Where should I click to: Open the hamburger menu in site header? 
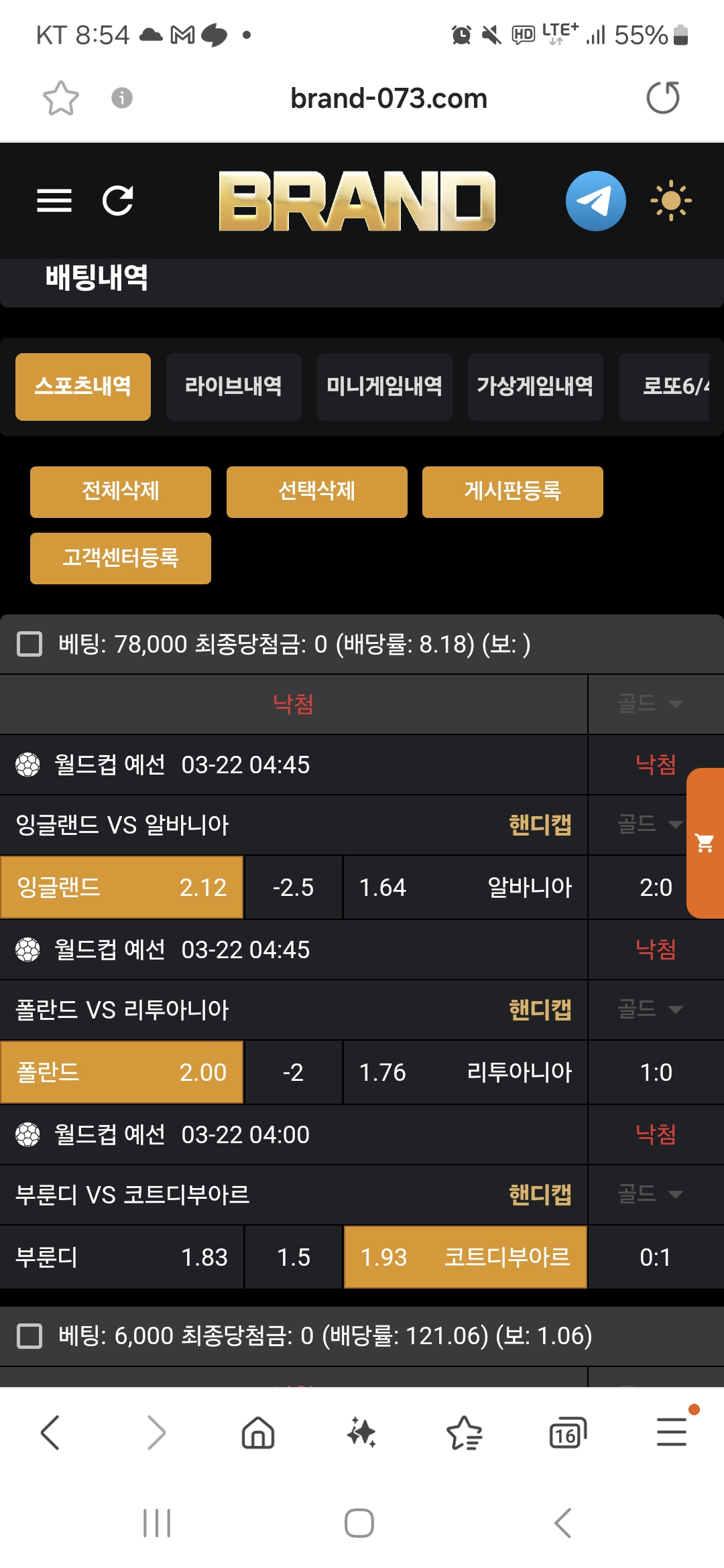(x=54, y=200)
